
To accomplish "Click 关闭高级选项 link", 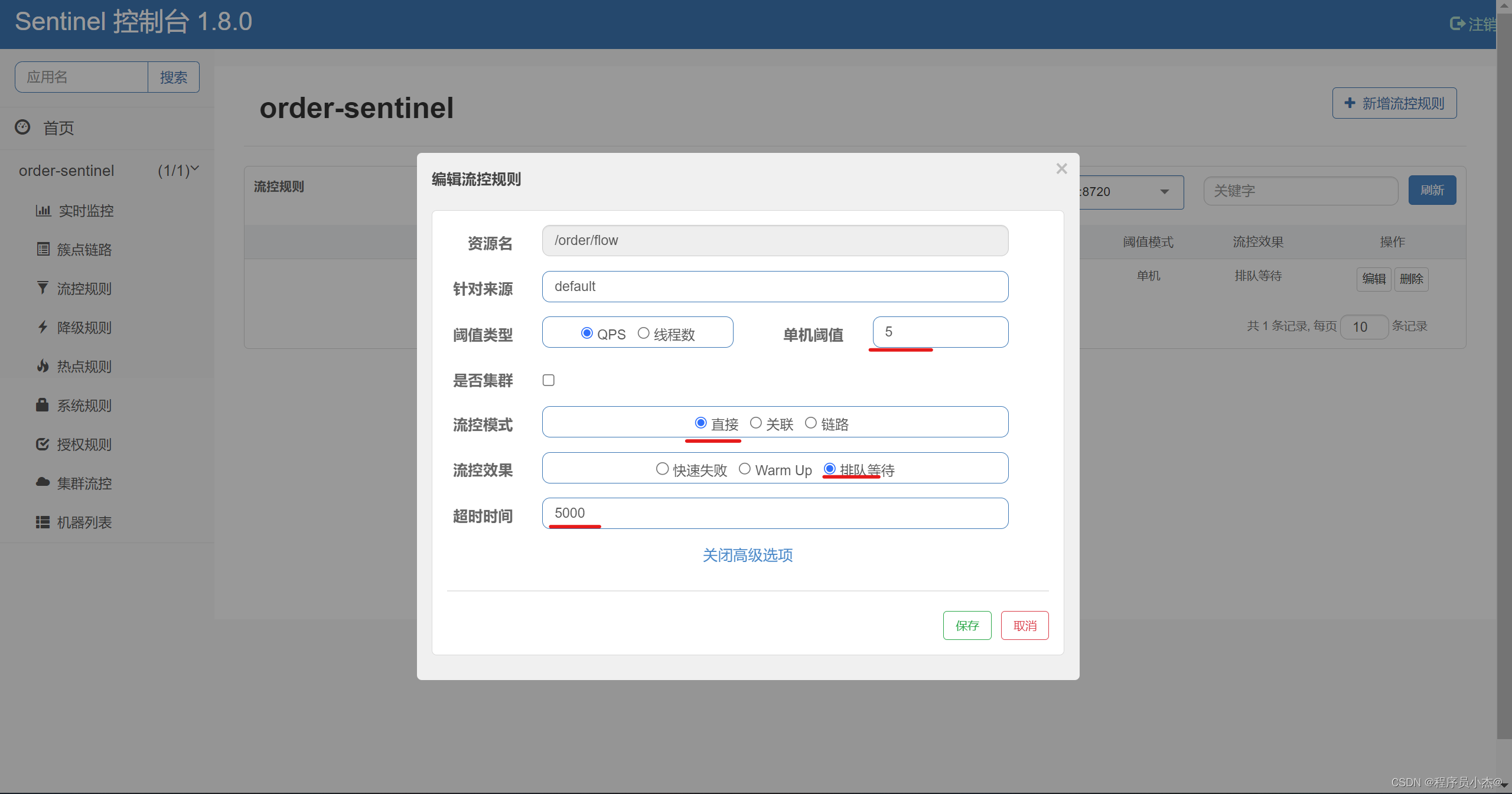I will (748, 555).
